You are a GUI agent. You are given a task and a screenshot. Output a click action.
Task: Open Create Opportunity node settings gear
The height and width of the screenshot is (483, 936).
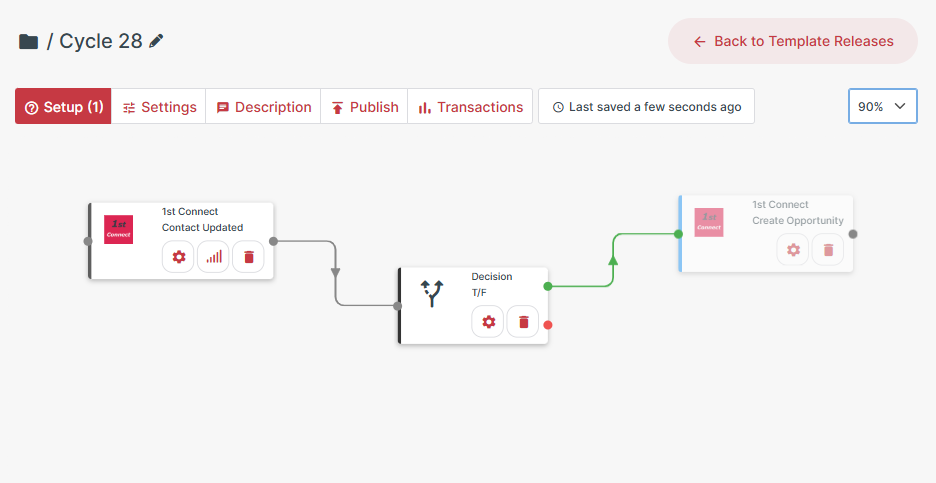click(793, 250)
